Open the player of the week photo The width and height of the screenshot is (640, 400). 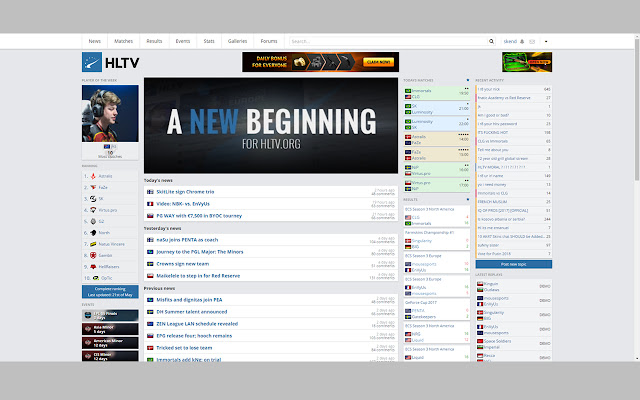click(110, 113)
